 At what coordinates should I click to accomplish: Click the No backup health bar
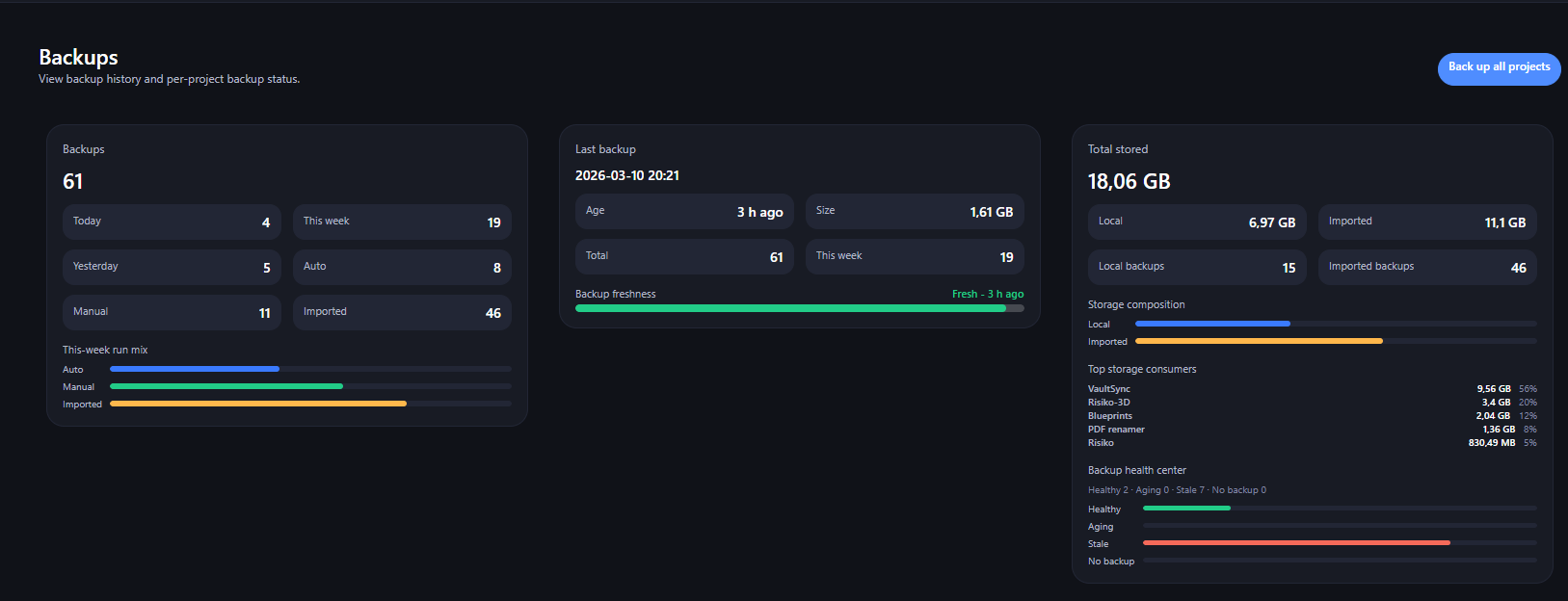point(1340,561)
